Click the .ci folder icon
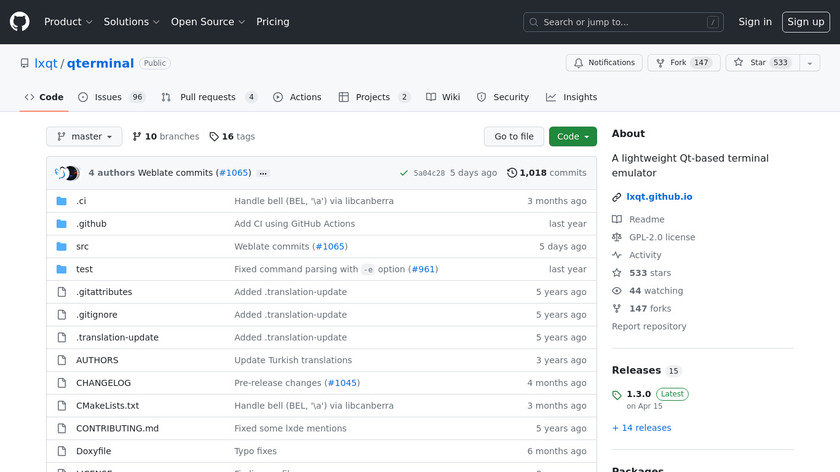 pos(61,201)
